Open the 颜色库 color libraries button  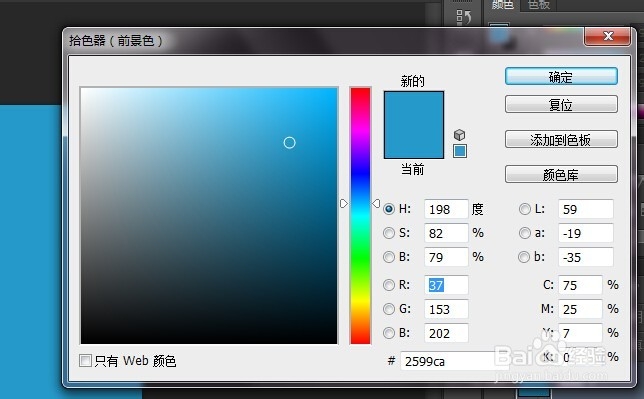tap(561, 174)
